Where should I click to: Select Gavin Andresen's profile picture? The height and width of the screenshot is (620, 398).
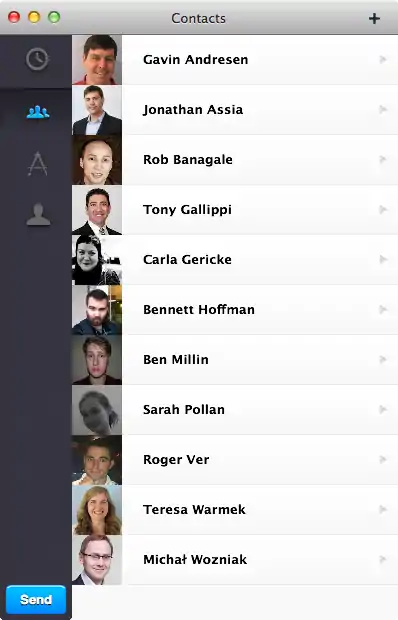pos(97,60)
